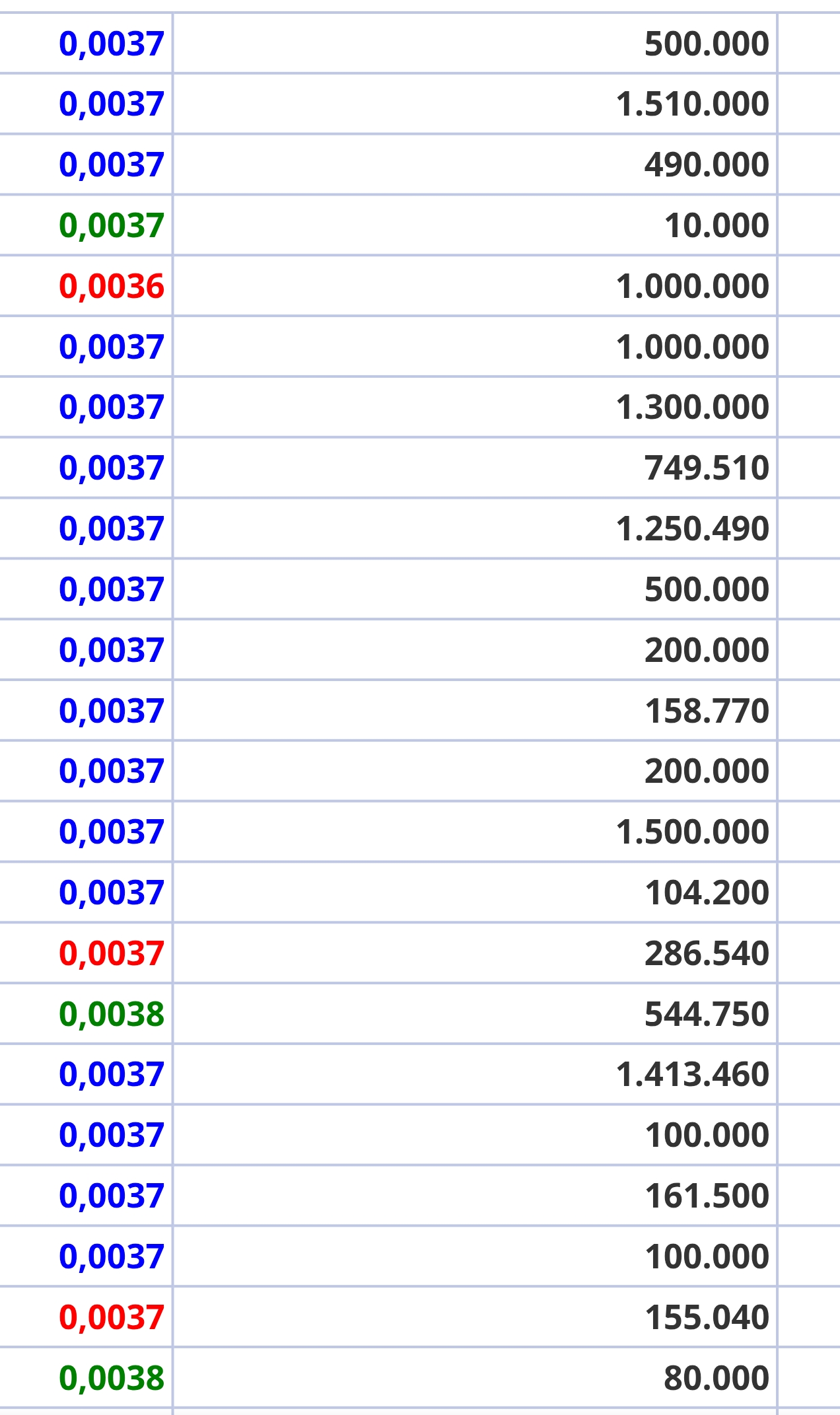Select the quantity 10.000
This screenshot has height=1415, width=840.
click(717, 226)
